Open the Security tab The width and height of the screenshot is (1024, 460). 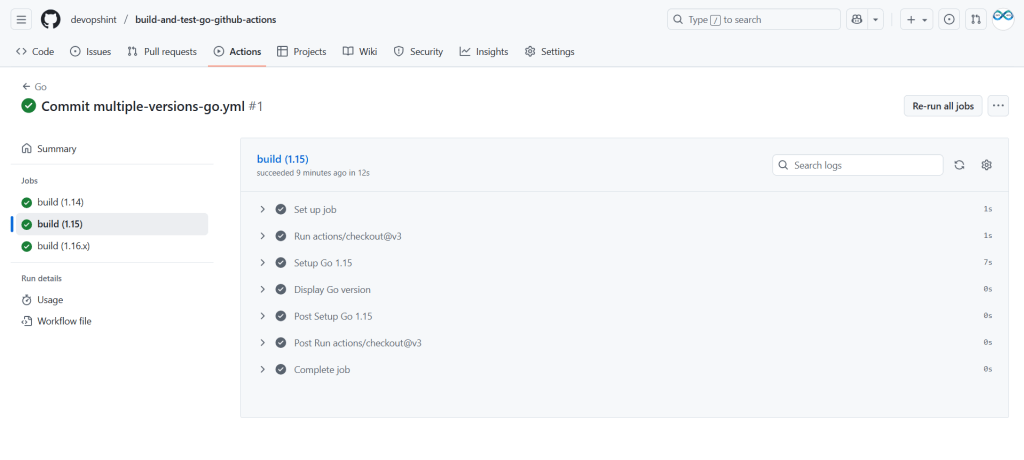(x=418, y=52)
